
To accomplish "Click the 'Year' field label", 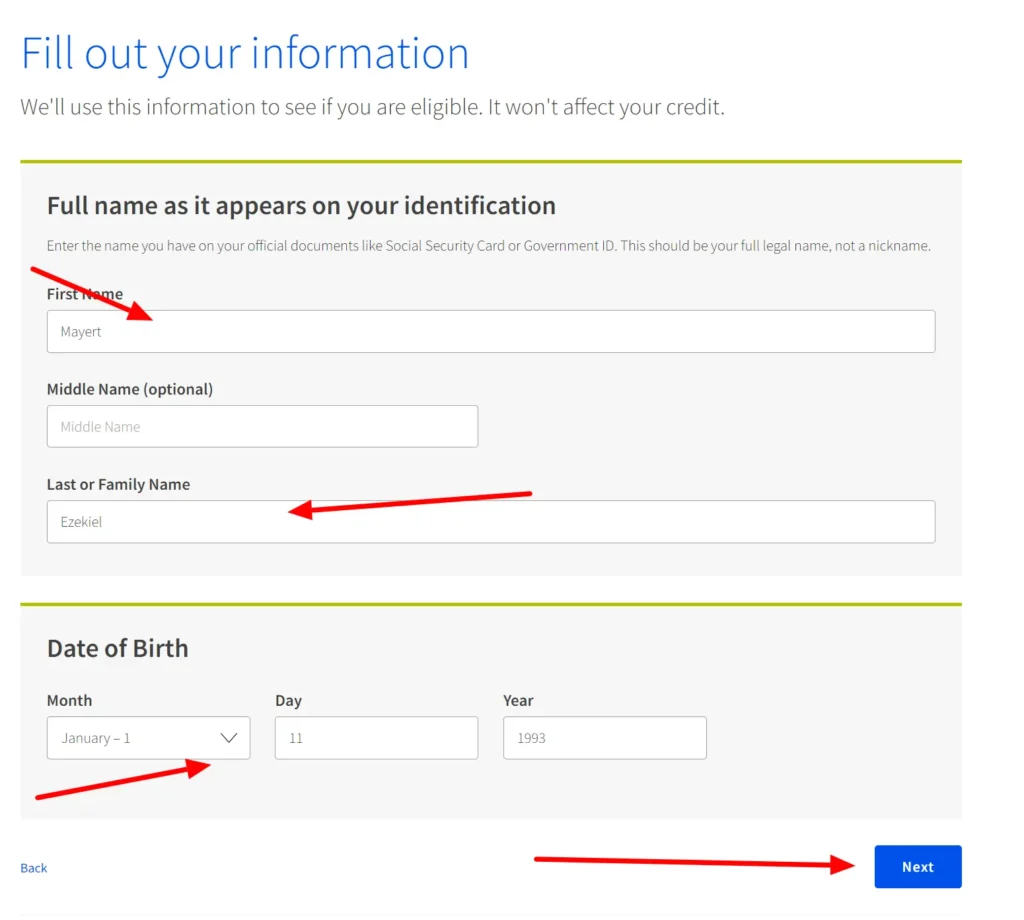I will coord(518,701).
